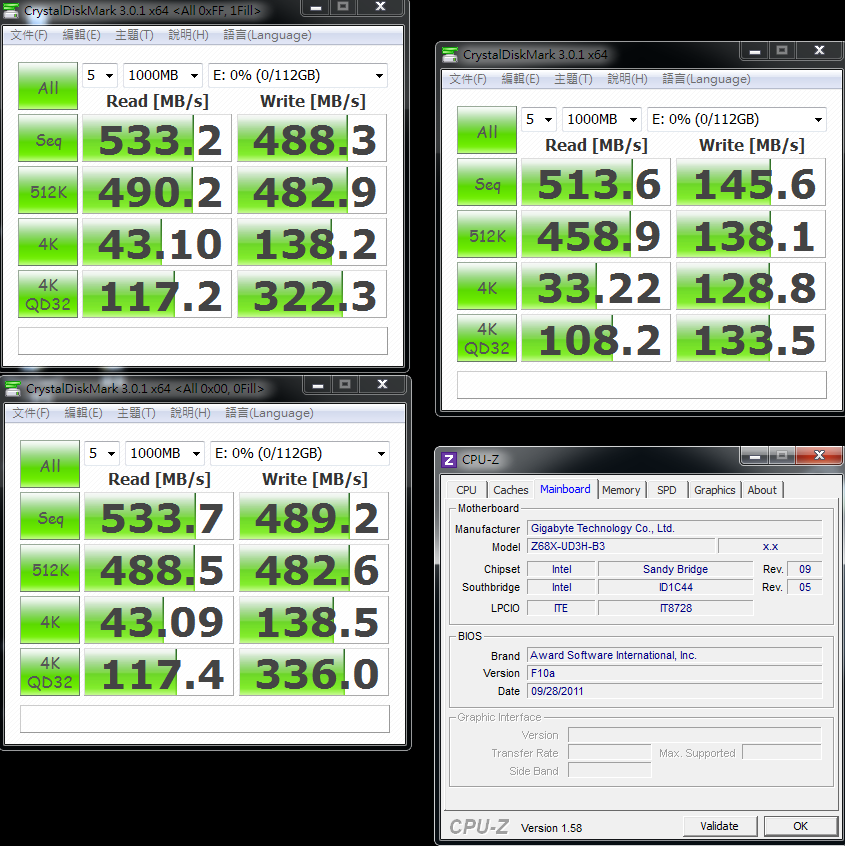Switch to the CPU tab in CPU-Z

466,490
